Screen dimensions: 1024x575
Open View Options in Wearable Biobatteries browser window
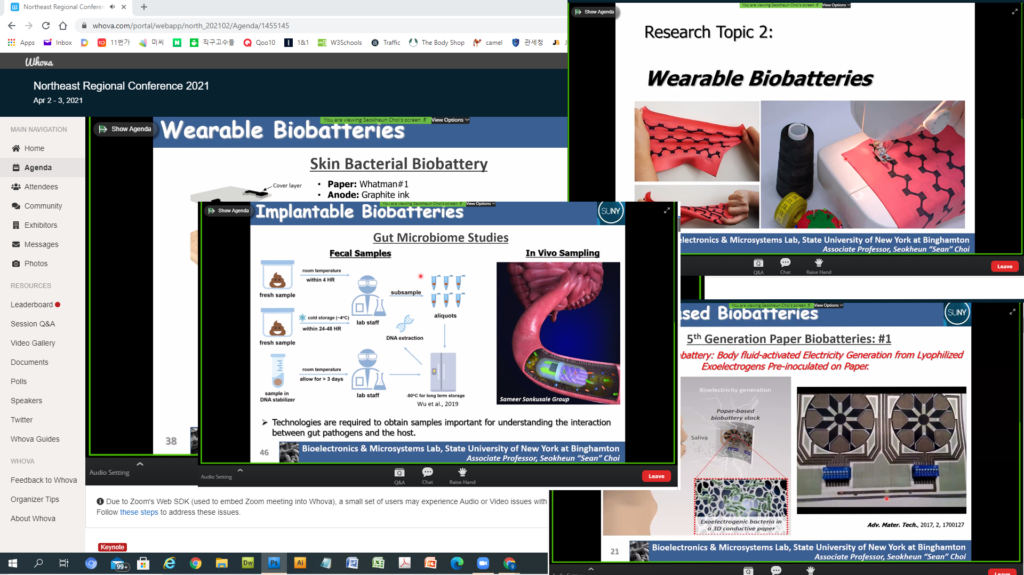click(x=450, y=120)
